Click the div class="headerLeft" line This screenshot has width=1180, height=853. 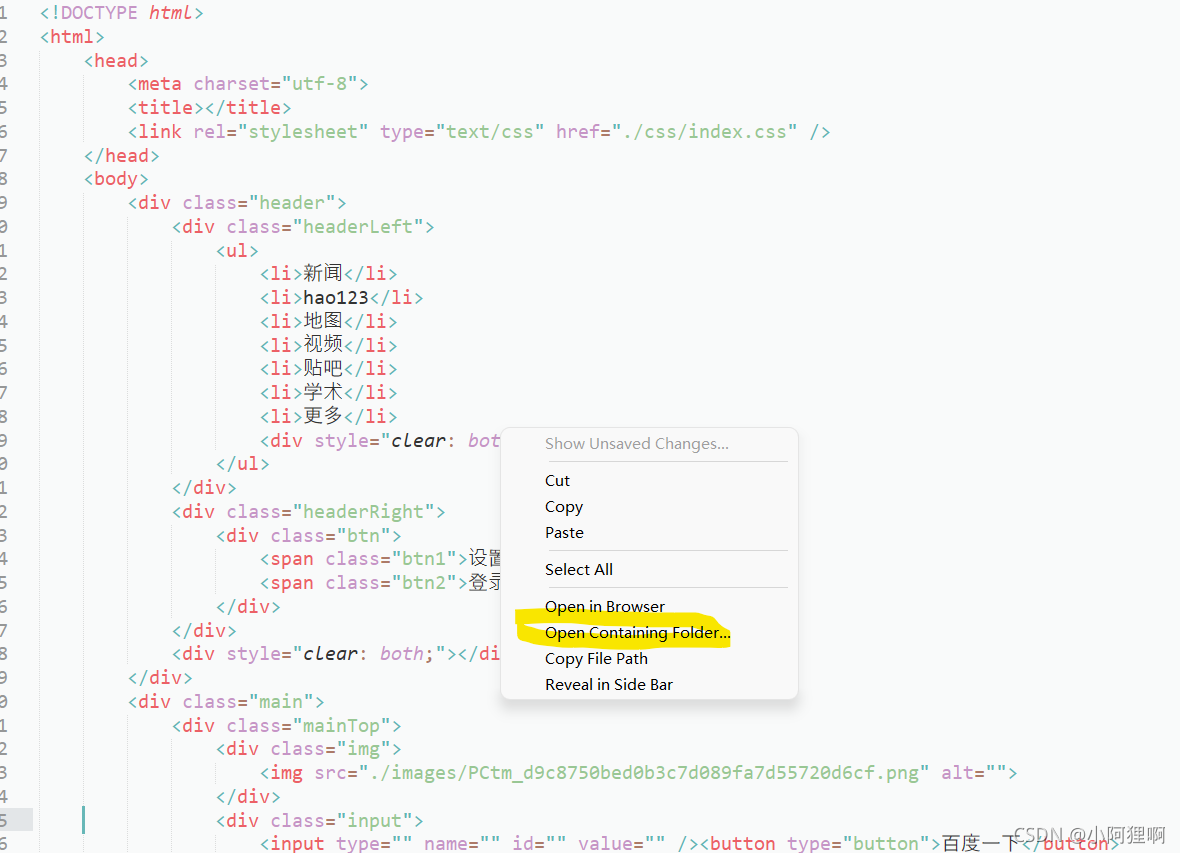point(303,227)
